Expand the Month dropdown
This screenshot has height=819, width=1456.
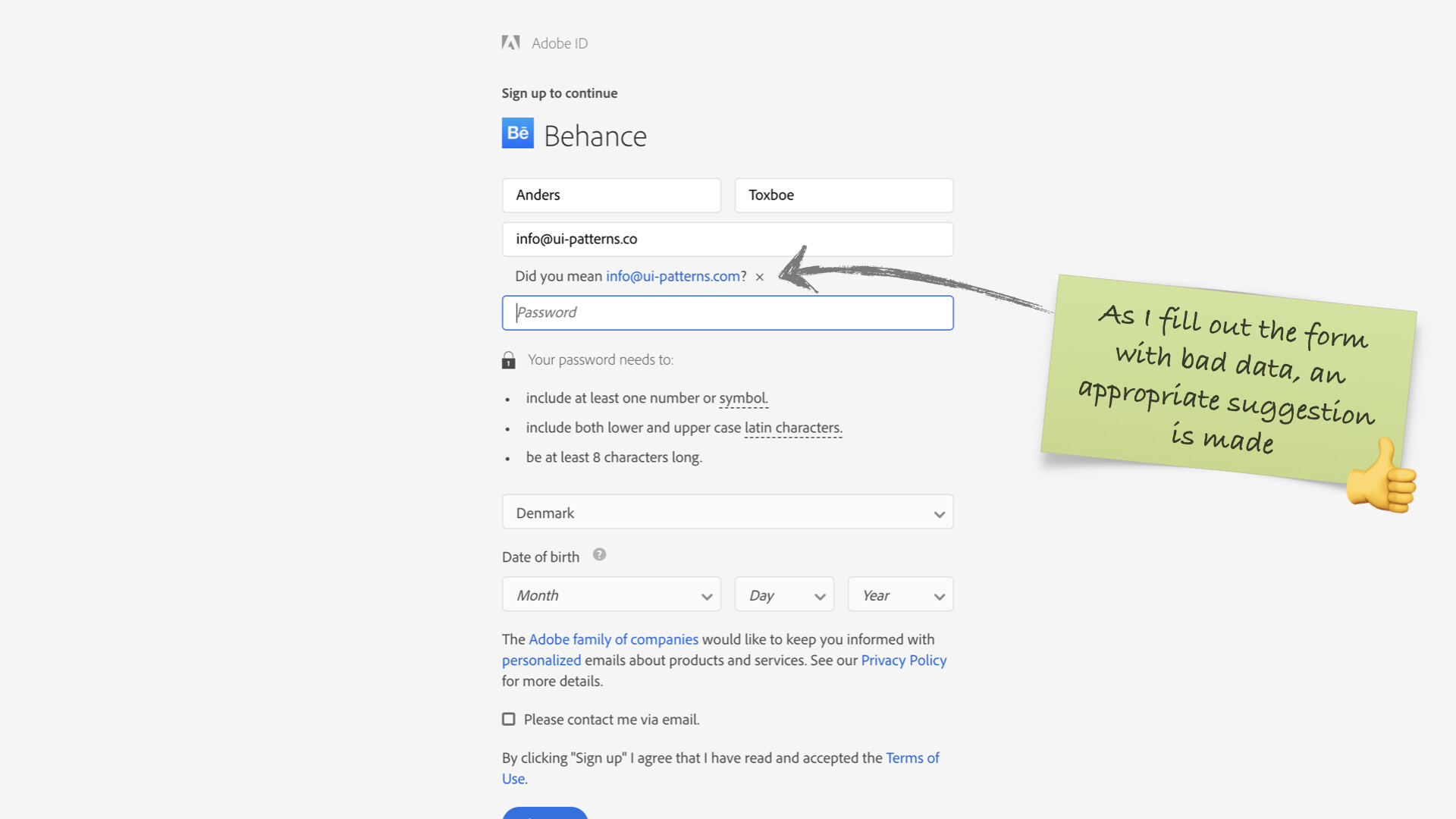click(x=611, y=595)
